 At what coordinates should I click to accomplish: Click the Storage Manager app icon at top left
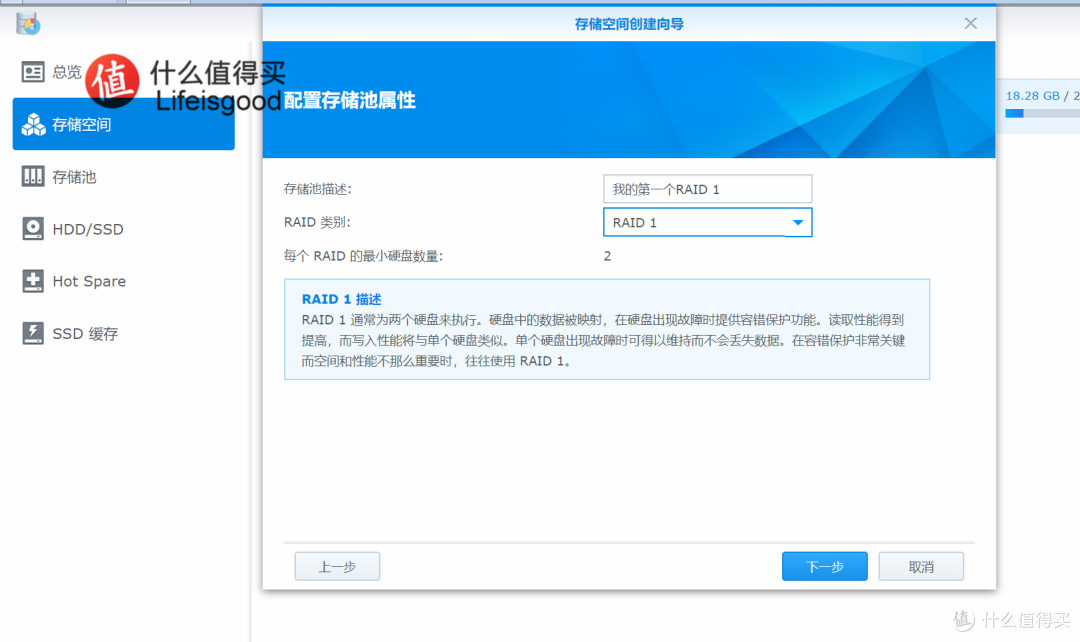click(x=28, y=23)
